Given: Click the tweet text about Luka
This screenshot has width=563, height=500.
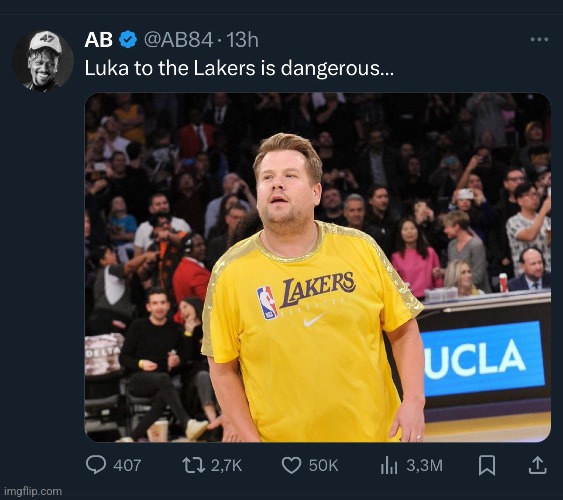Looking at the screenshot, I should (239, 68).
